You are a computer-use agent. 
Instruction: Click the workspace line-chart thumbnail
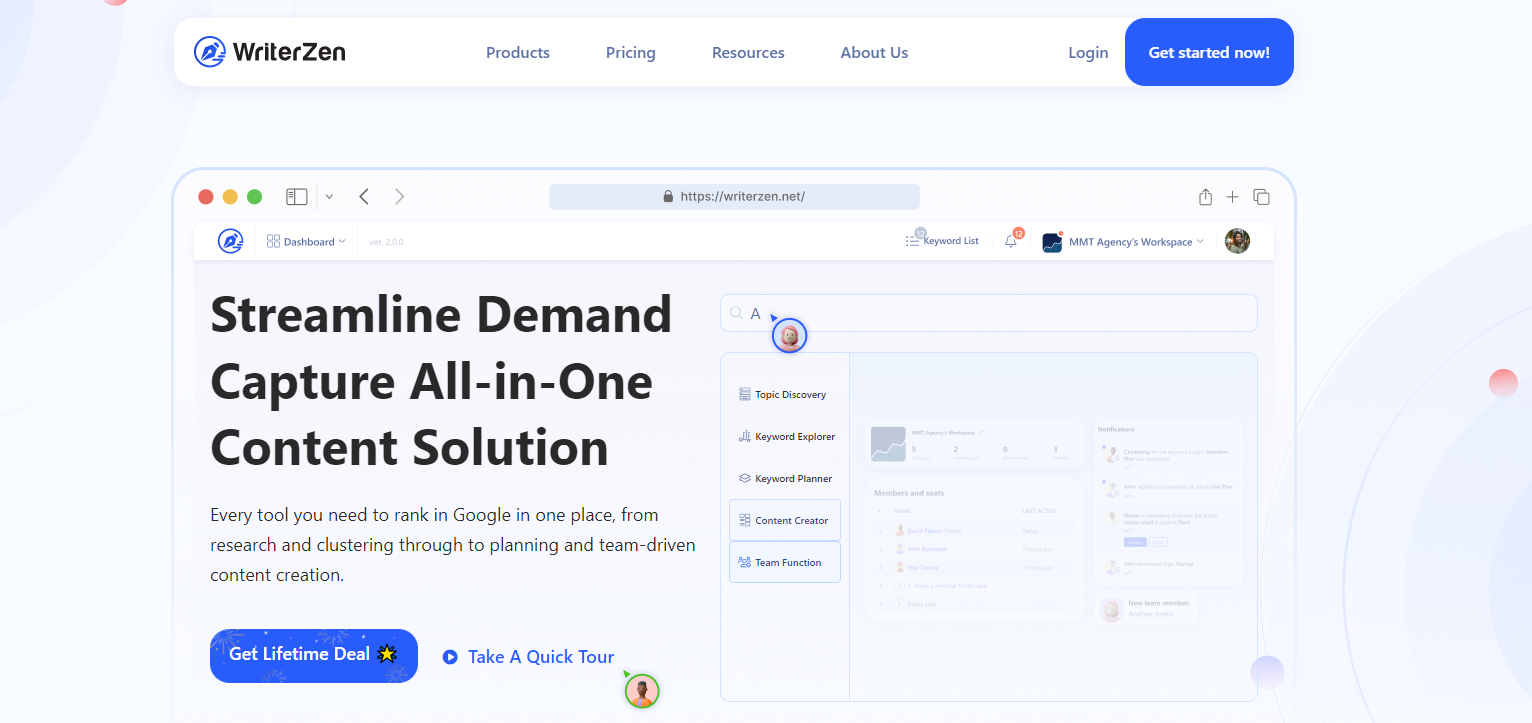click(888, 444)
